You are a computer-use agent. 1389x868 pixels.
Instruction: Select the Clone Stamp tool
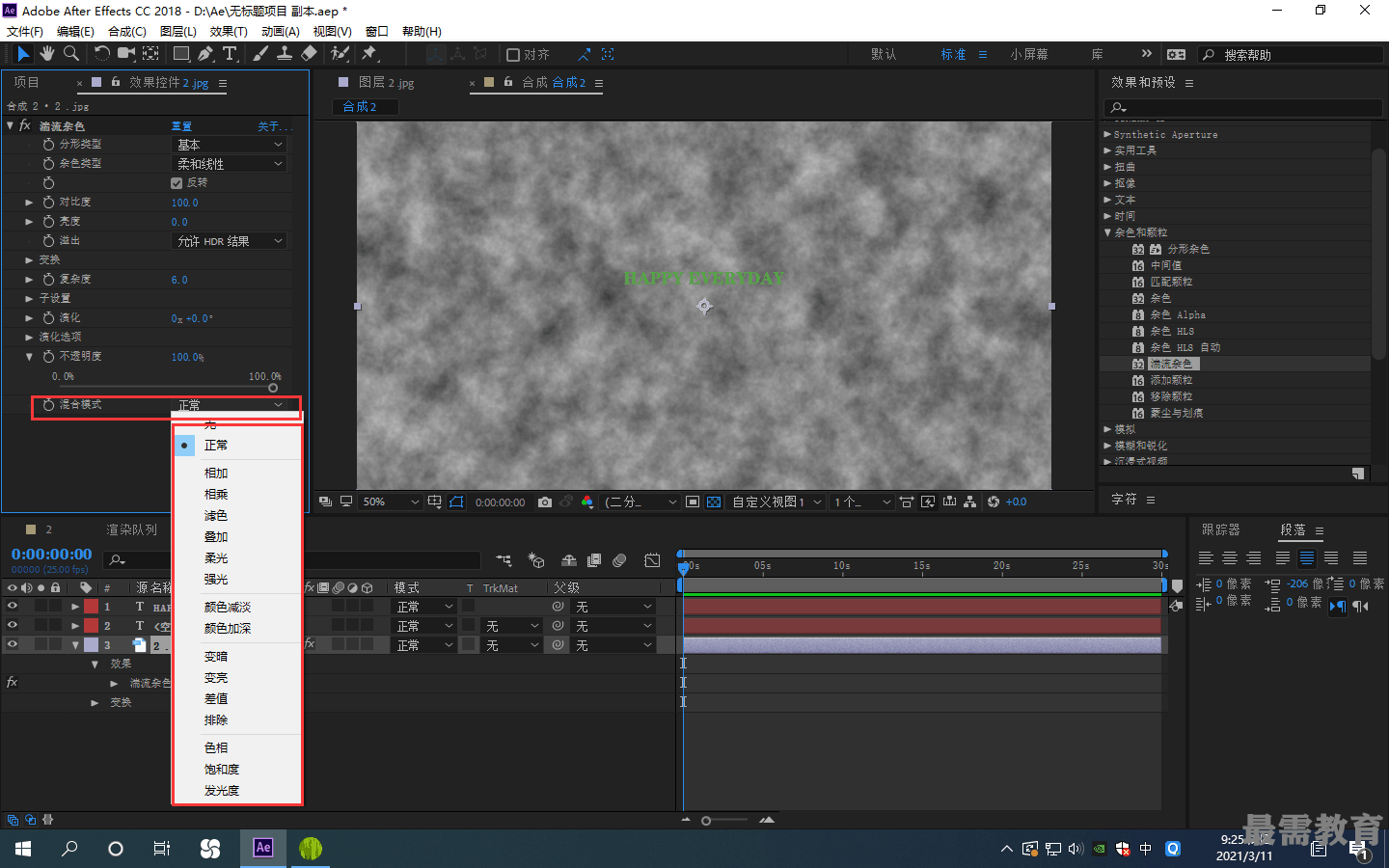(285, 54)
